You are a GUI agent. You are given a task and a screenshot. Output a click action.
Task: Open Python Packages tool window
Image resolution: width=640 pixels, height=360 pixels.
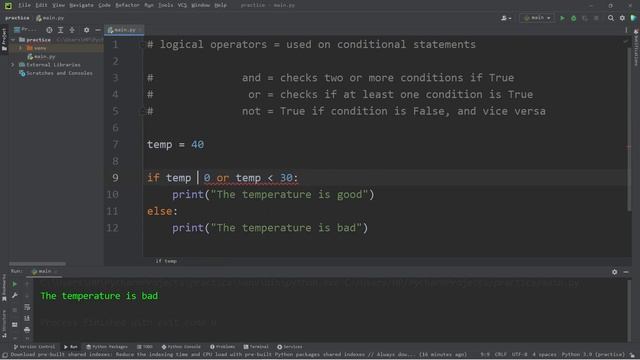(107, 347)
